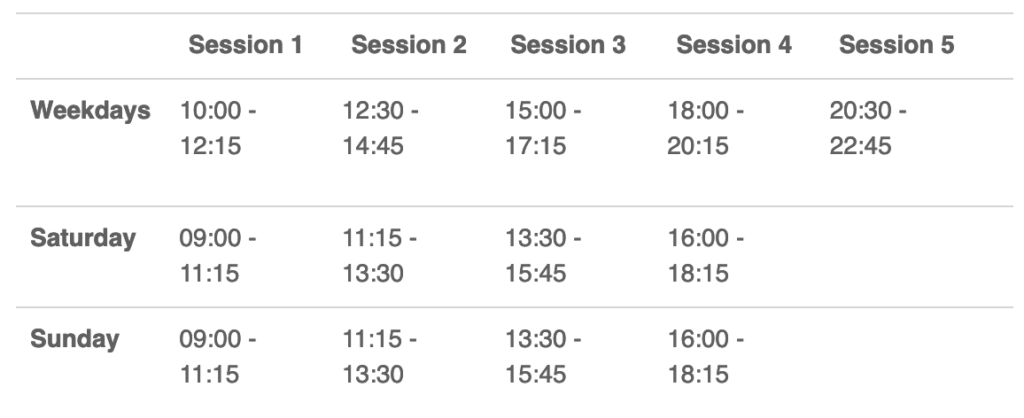The width and height of the screenshot is (1024, 418).
Task: Pick the Weekdays 12:30 - 14:45 slot
Action: pyautogui.click(x=381, y=128)
